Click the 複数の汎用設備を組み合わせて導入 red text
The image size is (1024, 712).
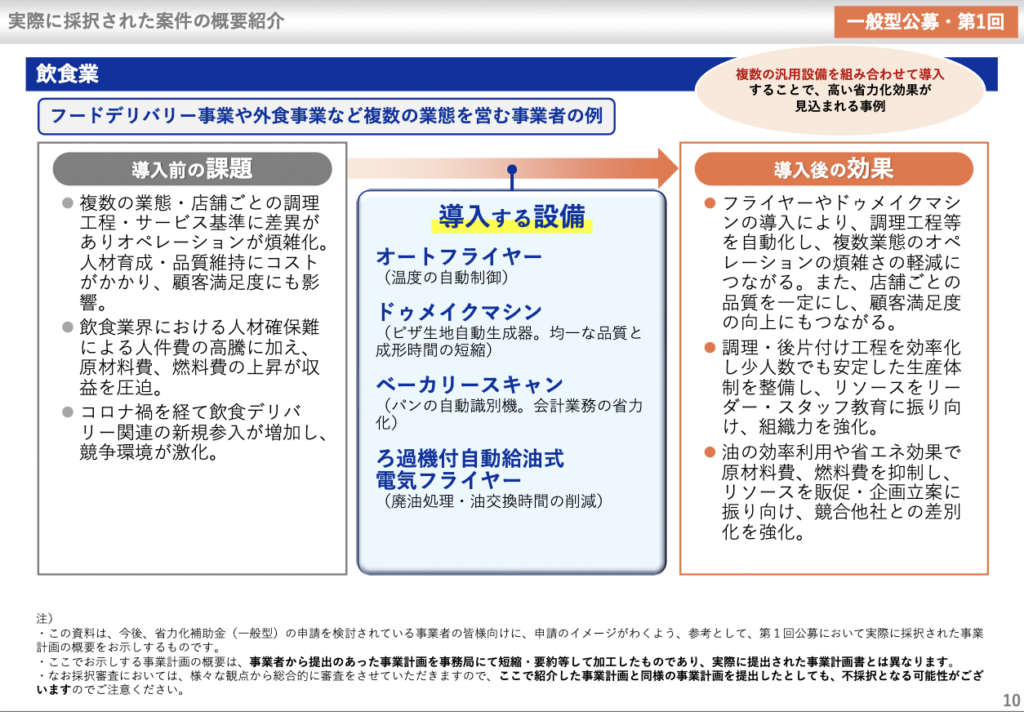[840, 74]
